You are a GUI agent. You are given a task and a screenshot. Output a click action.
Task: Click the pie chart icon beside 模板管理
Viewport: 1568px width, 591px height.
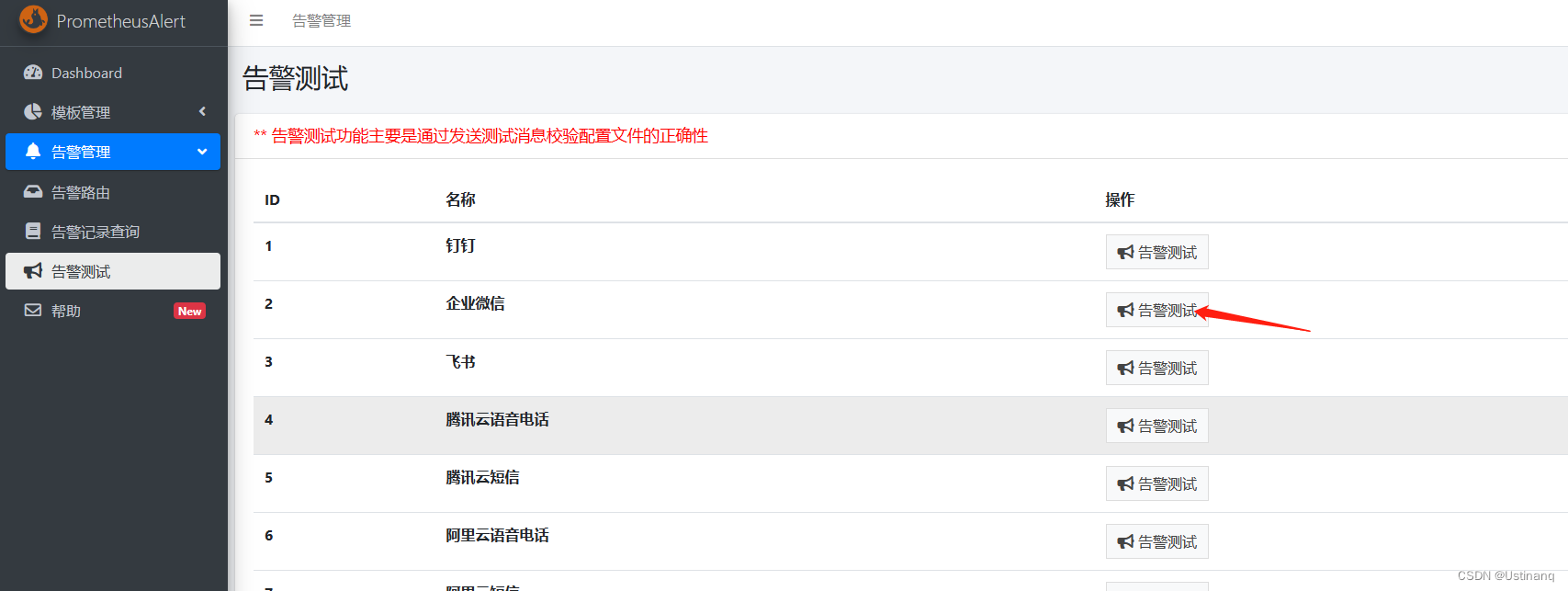click(x=33, y=111)
